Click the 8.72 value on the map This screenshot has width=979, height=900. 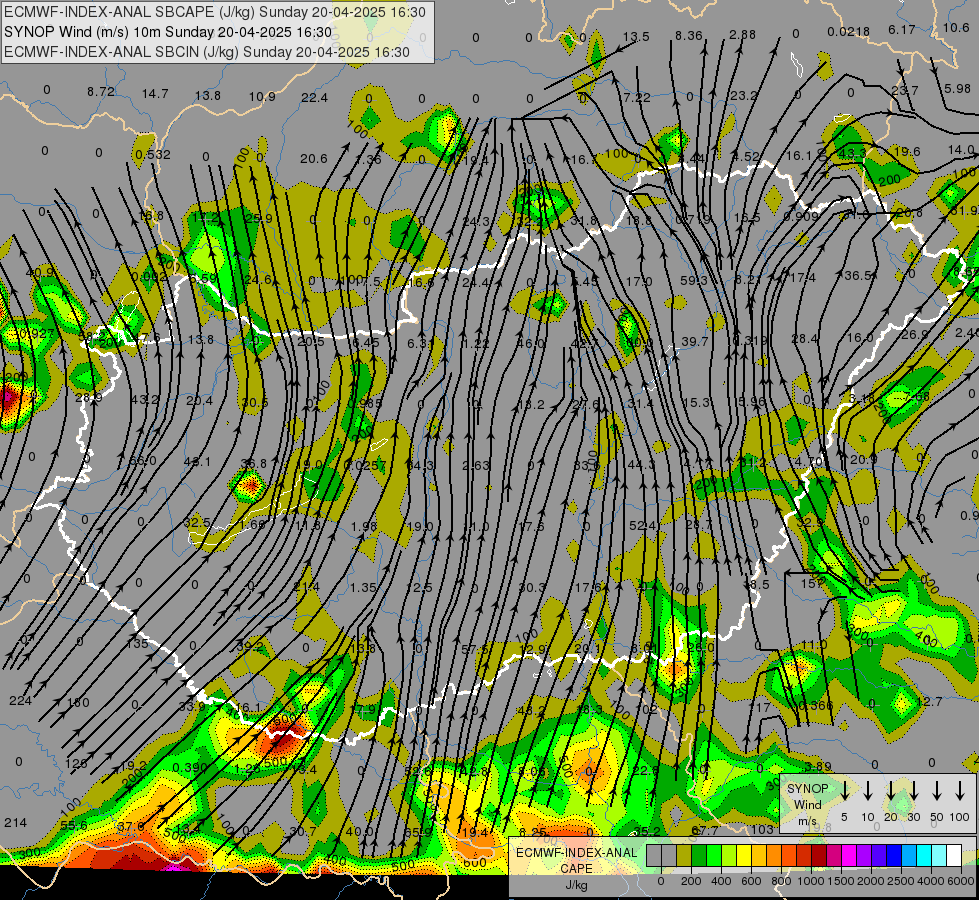tap(101, 92)
